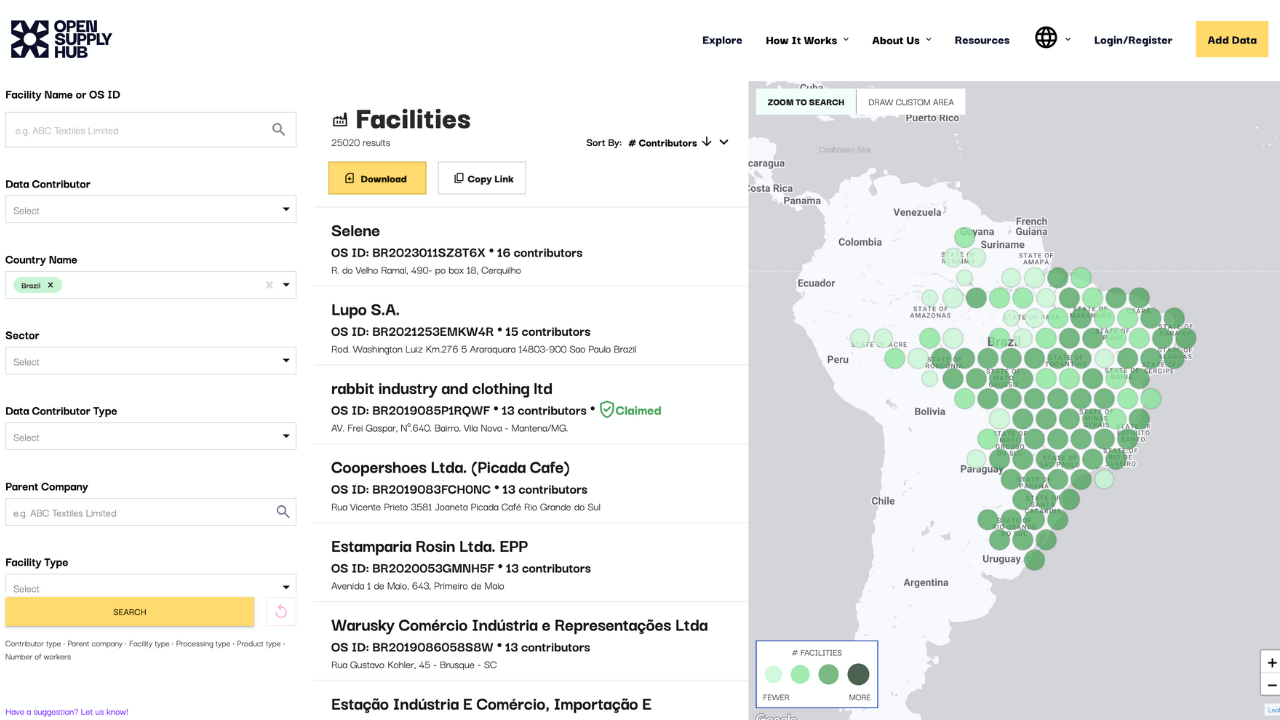Viewport: 1280px width, 720px height.
Task: Select Resources in the navigation bar
Action: tap(982, 40)
